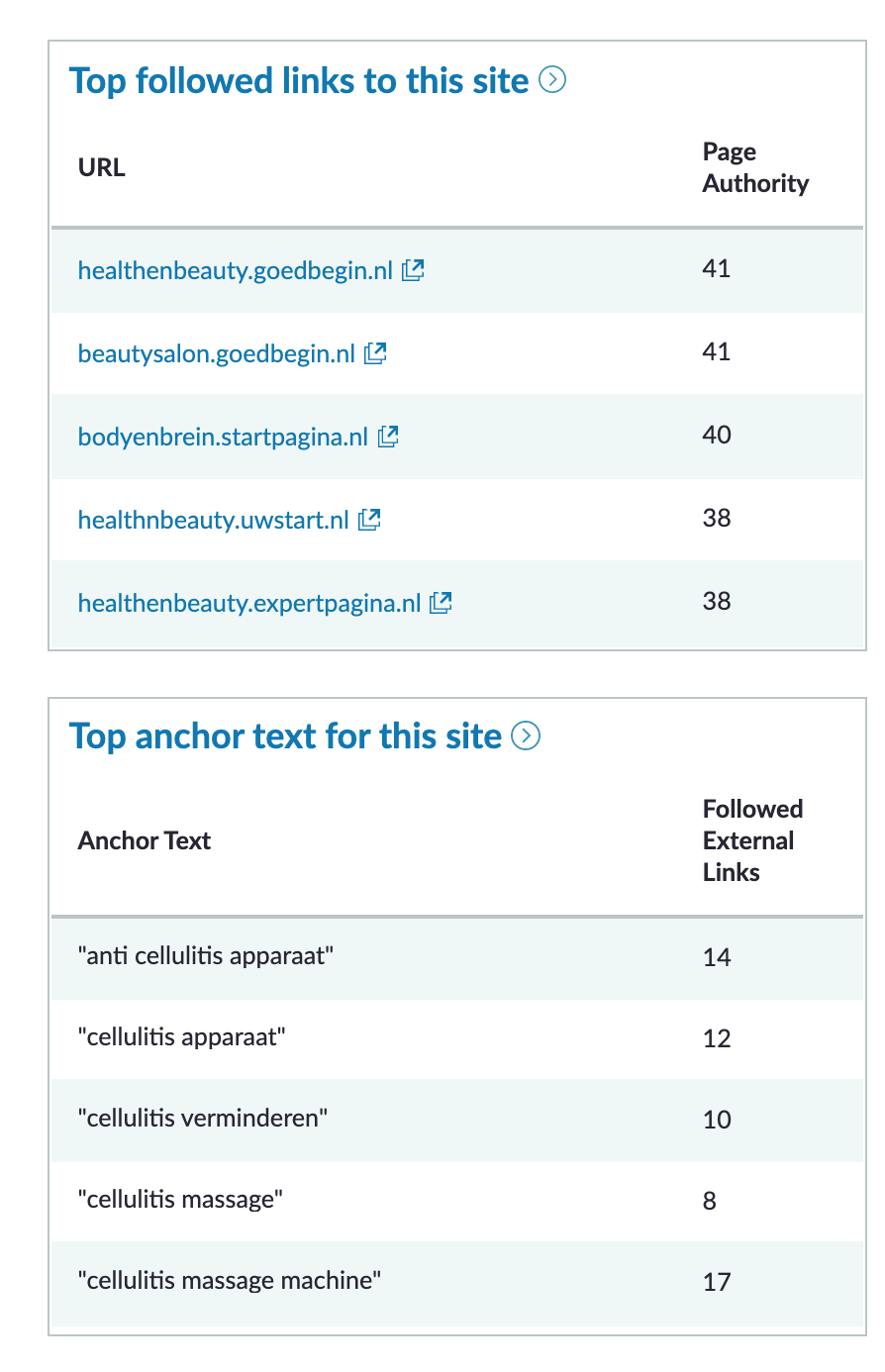The height and width of the screenshot is (1372, 885).
Task: Open Top anchor text for this site heading
Action: 286,736
